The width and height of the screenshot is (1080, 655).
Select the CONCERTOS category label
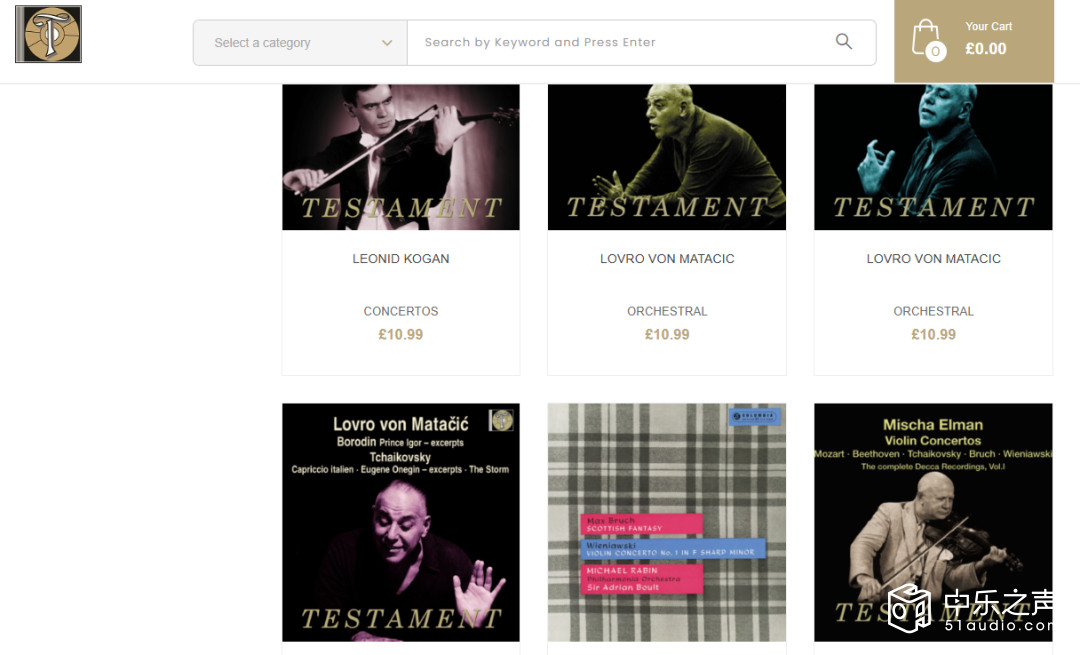point(401,311)
